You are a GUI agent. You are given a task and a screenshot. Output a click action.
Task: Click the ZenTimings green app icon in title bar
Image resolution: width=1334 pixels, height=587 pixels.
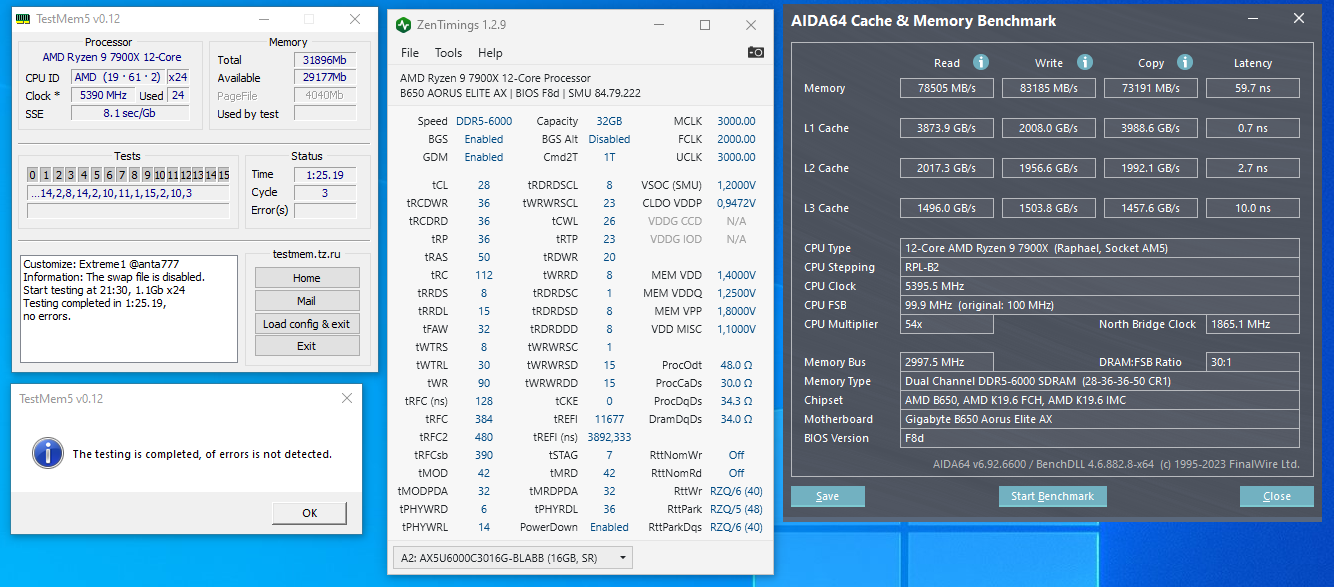tap(403, 24)
